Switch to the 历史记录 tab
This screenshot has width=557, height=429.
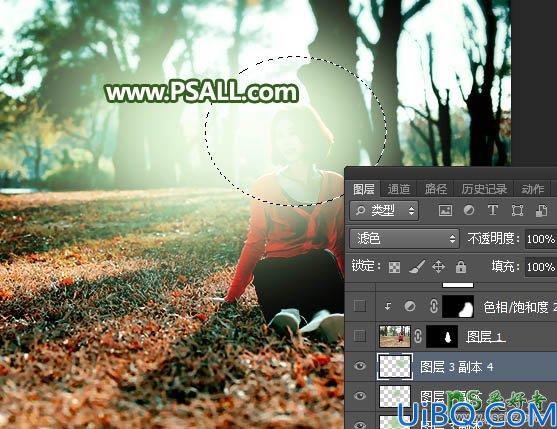tap(484, 189)
